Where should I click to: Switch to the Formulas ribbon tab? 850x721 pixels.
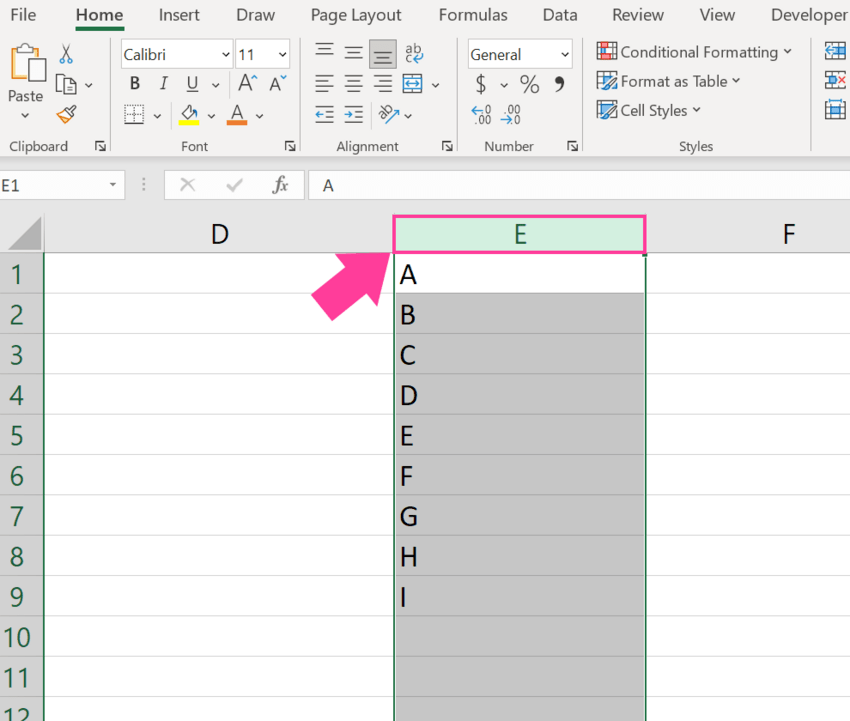[x=473, y=15]
